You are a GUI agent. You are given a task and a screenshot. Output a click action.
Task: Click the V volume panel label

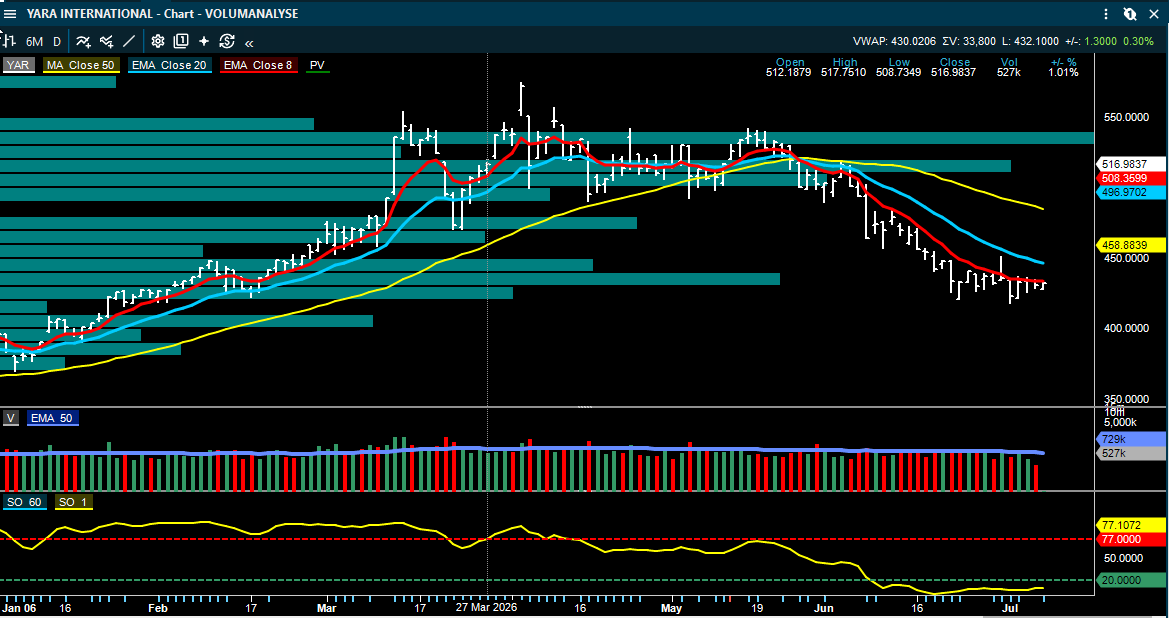click(10, 418)
